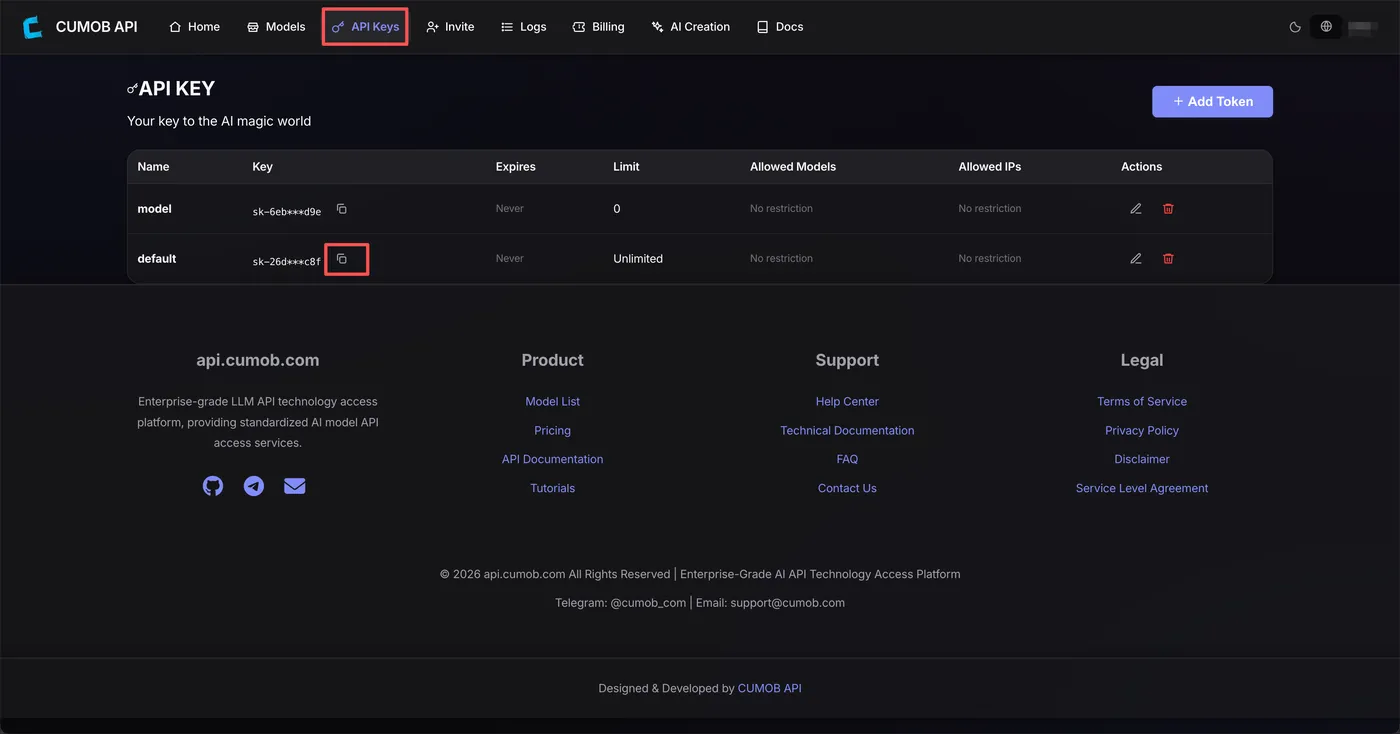Image resolution: width=1400 pixels, height=734 pixels.
Task: Toggle dark mode with the moon icon
Action: (1295, 27)
